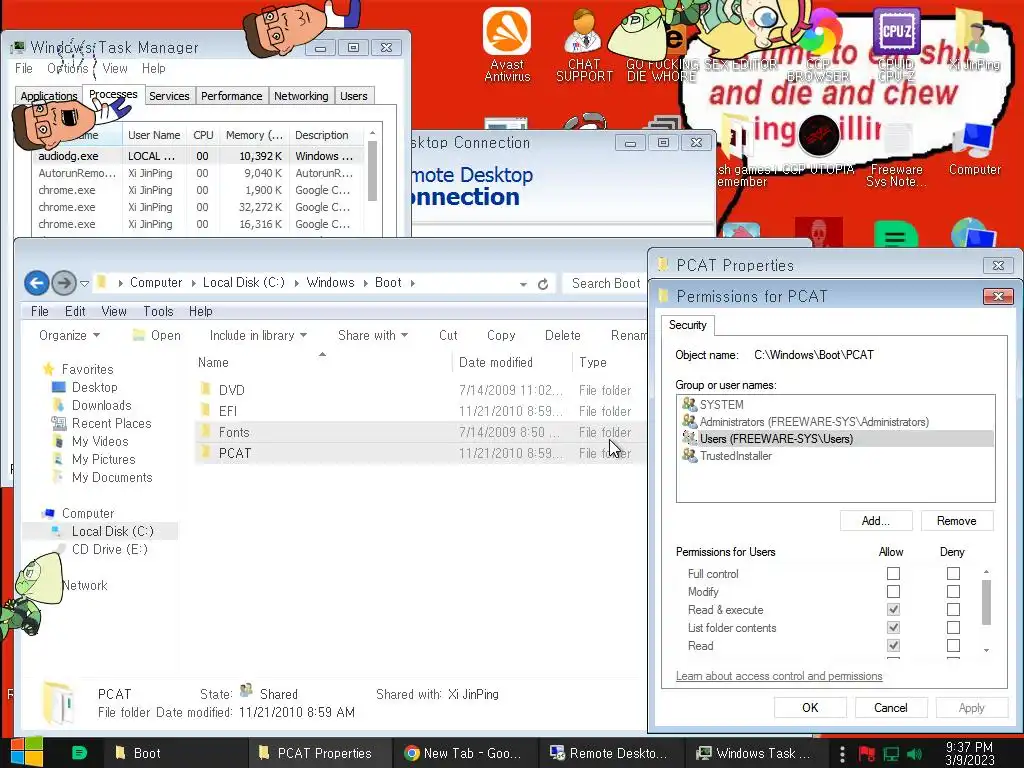
Task: Toggle Allow checkbox for Read
Action: point(893,645)
